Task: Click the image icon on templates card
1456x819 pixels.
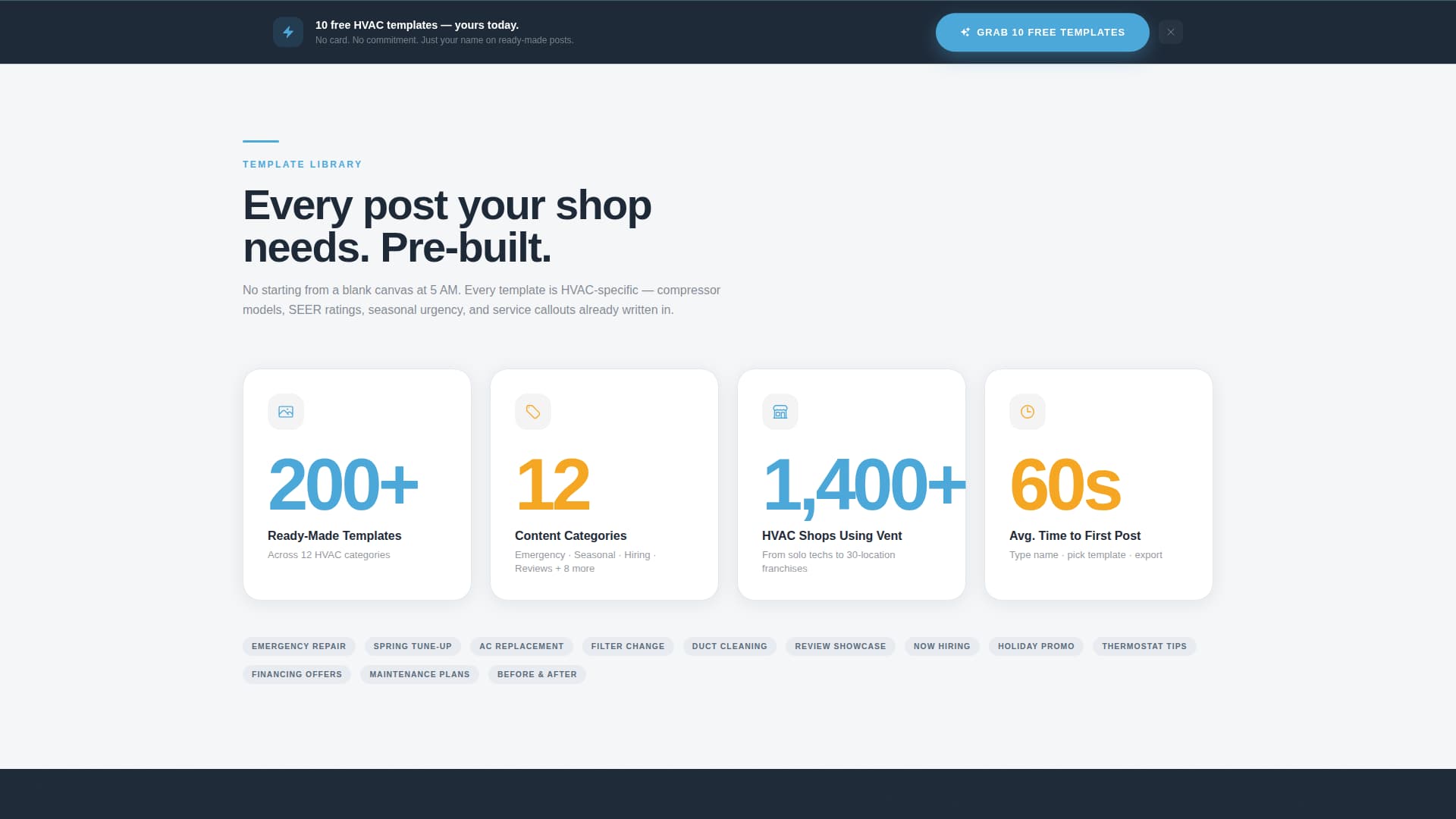Action: point(286,412)
